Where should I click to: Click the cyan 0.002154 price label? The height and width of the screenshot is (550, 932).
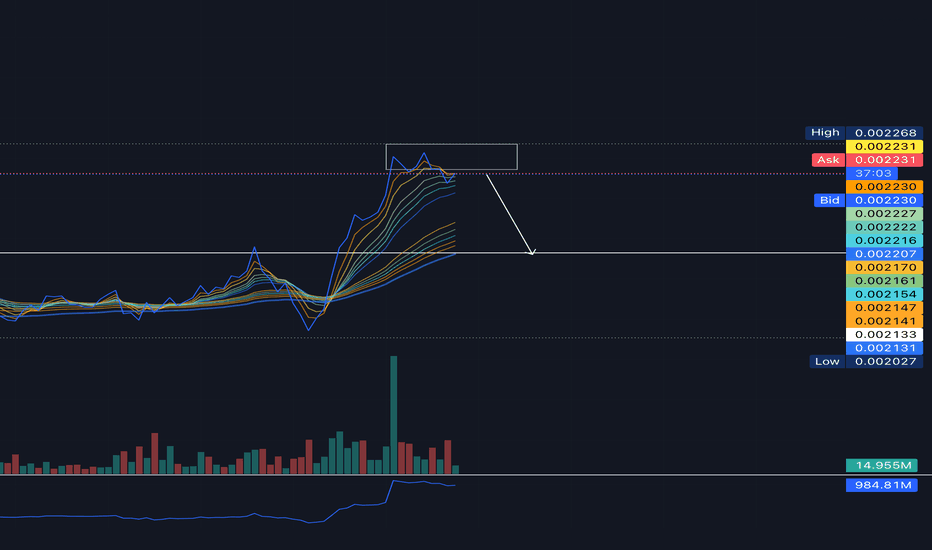tap(884, 294)
